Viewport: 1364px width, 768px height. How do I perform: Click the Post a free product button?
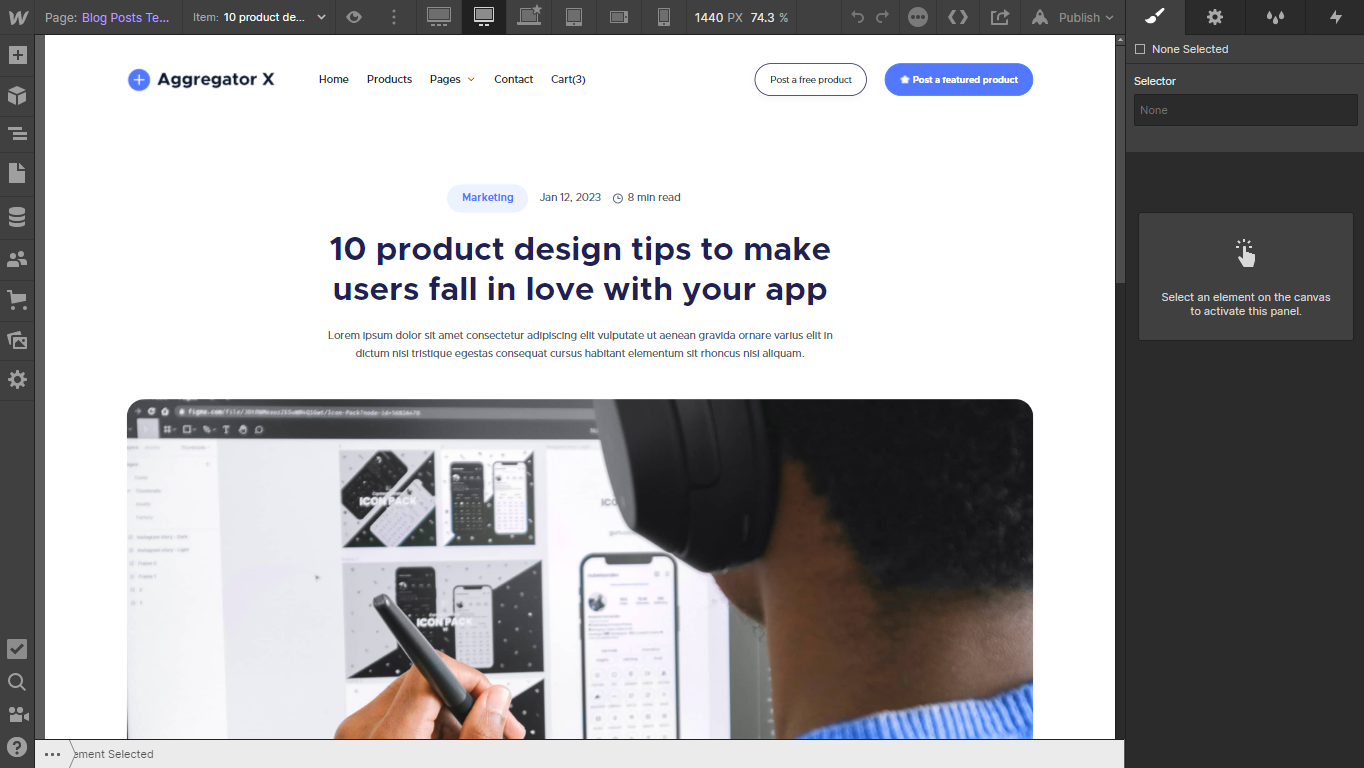point(811,80)
